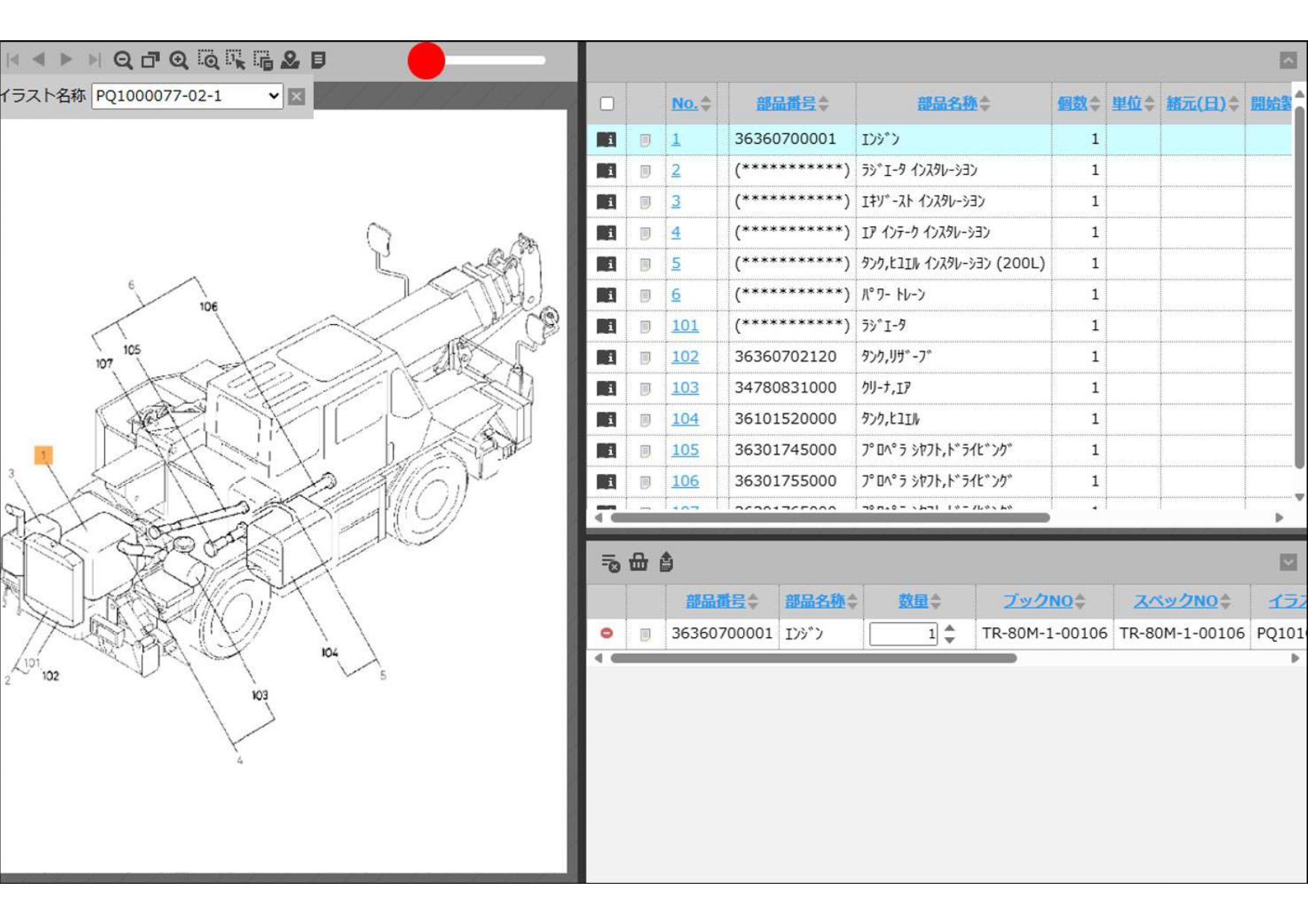
Task: Click the zoom out magnifier icon
Action: 123,60
